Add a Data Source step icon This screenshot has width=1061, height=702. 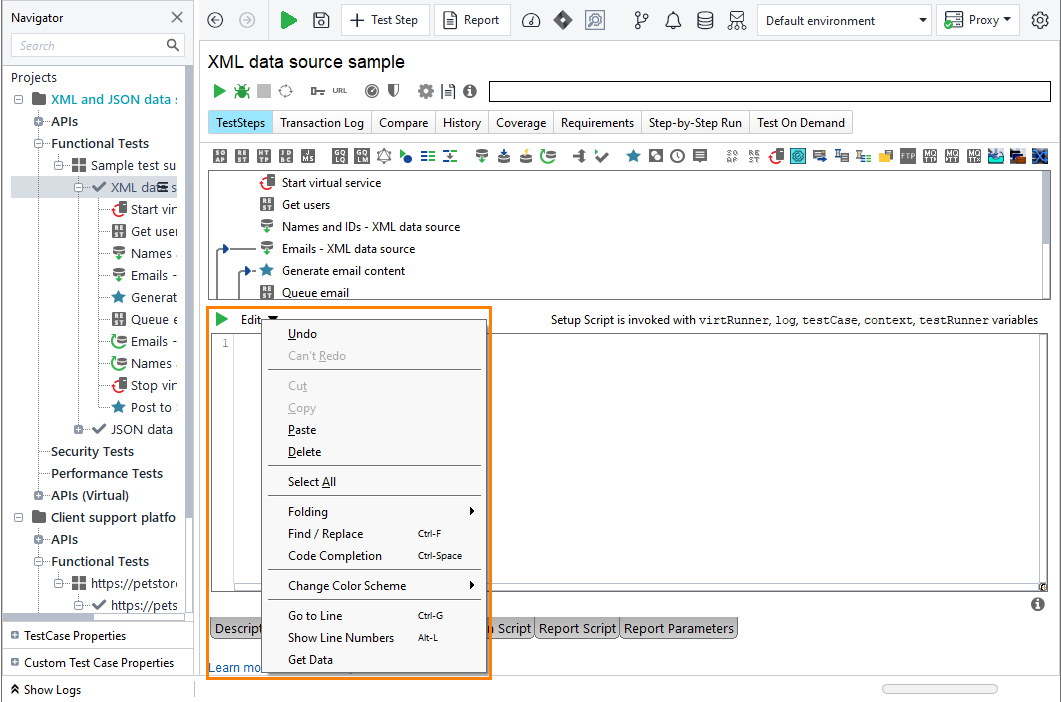[481, 156]
